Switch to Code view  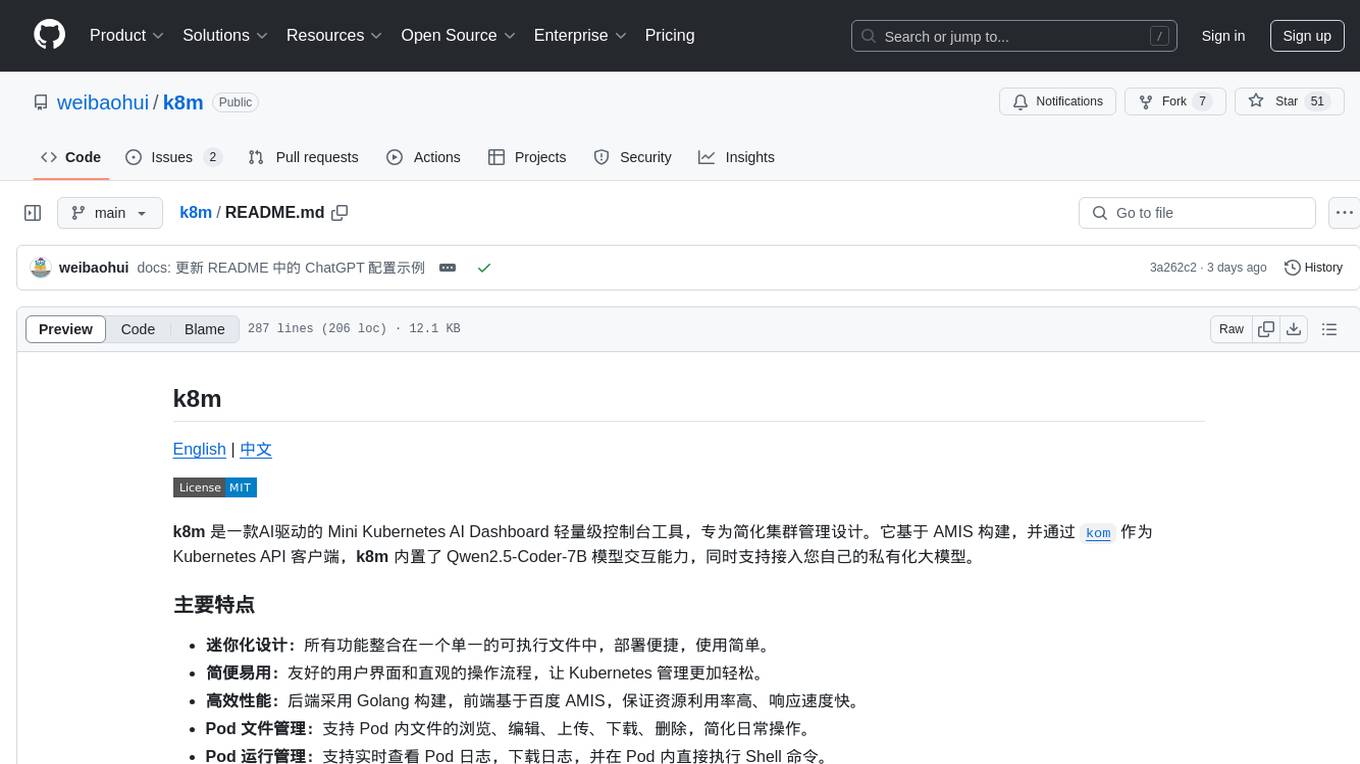pyautogui.click(x=138, y=329)
